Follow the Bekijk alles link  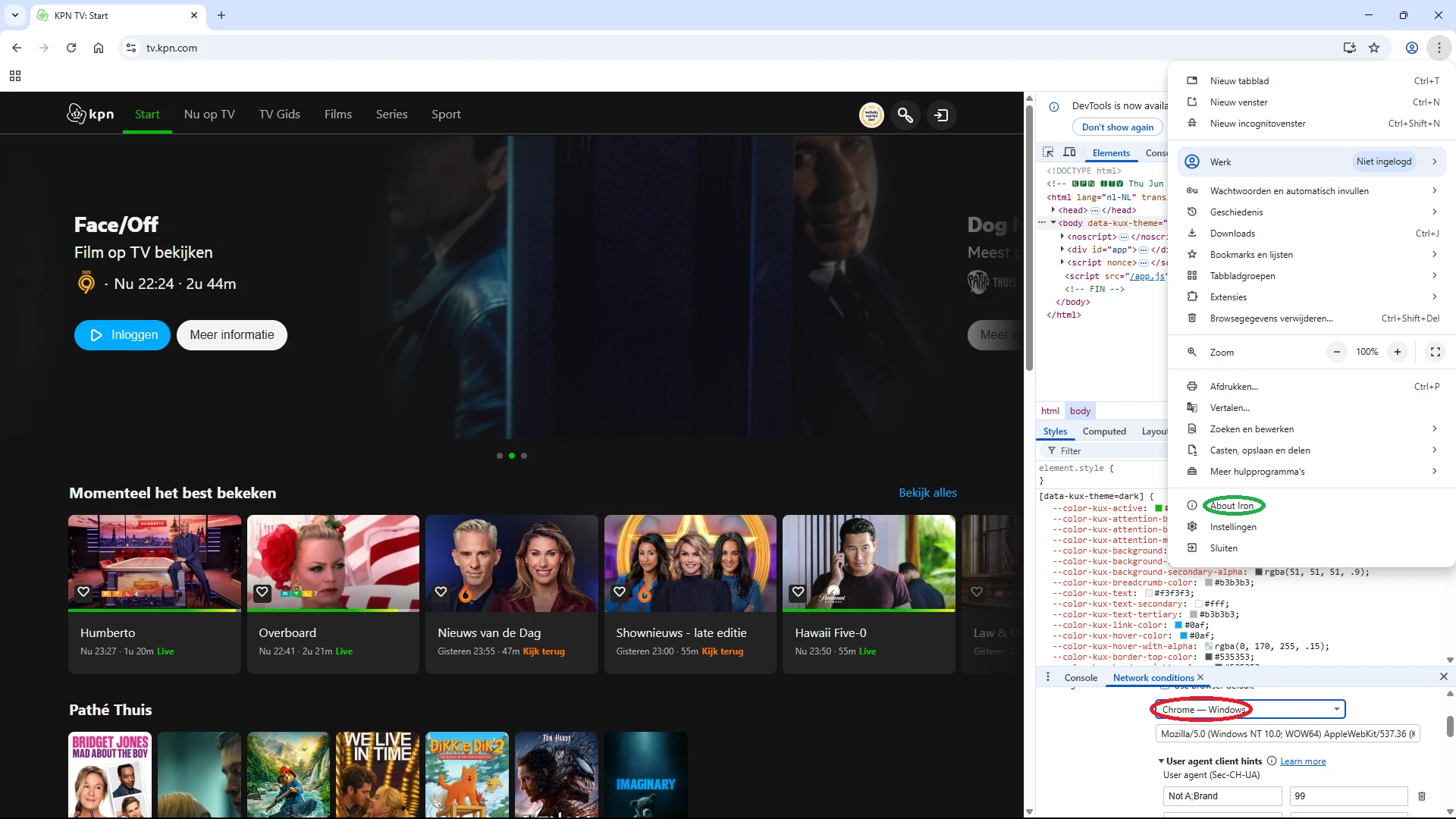pyautogui.click(x=927, y=493)
